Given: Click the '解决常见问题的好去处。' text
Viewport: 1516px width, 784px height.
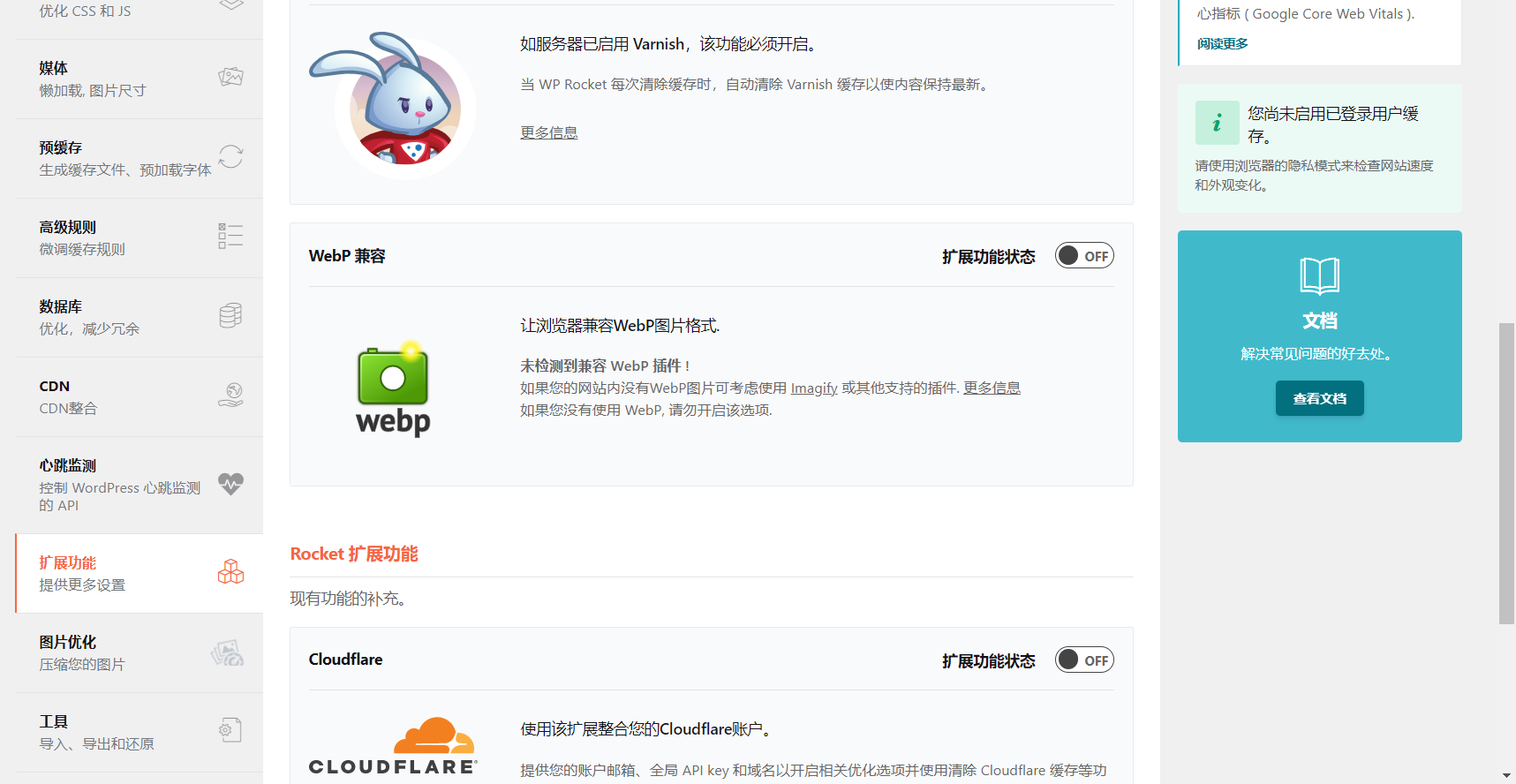Looking at the screenshot, I should click(1320, 354).
